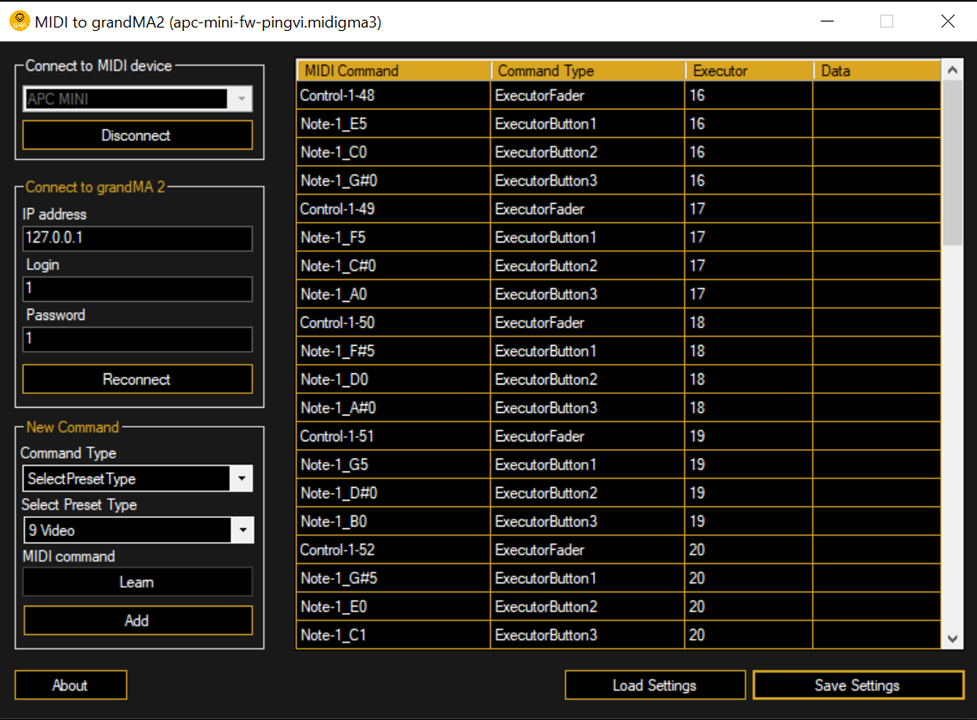Open the Command Type dropdown

click(x=138, y=478)
